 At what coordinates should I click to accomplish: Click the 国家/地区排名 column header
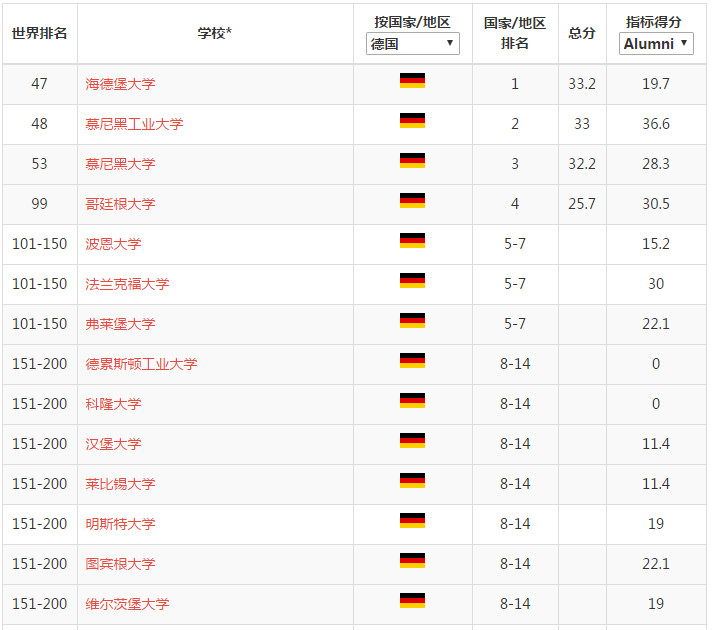point(515,33)
